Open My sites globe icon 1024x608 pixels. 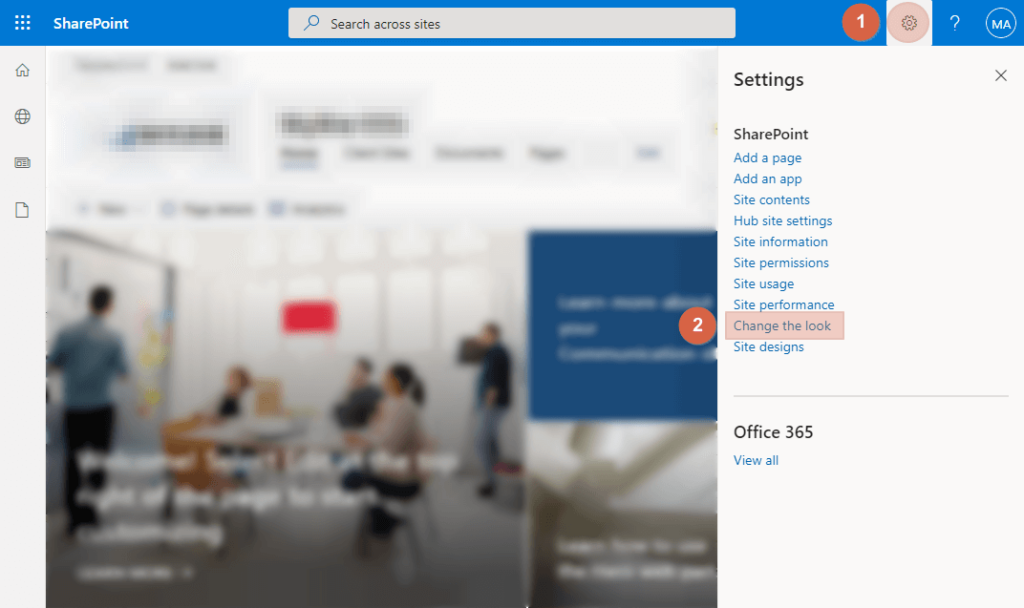click(x=22, y=116)
